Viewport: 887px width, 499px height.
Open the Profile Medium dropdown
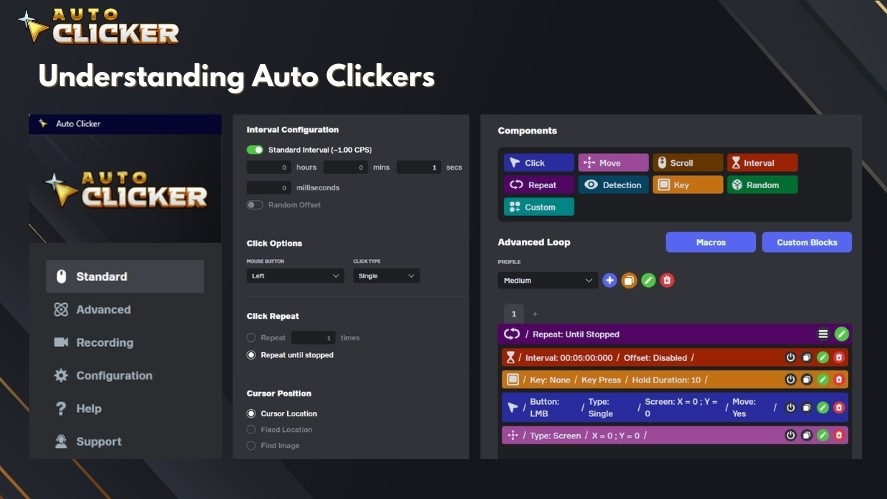(548, 280)
